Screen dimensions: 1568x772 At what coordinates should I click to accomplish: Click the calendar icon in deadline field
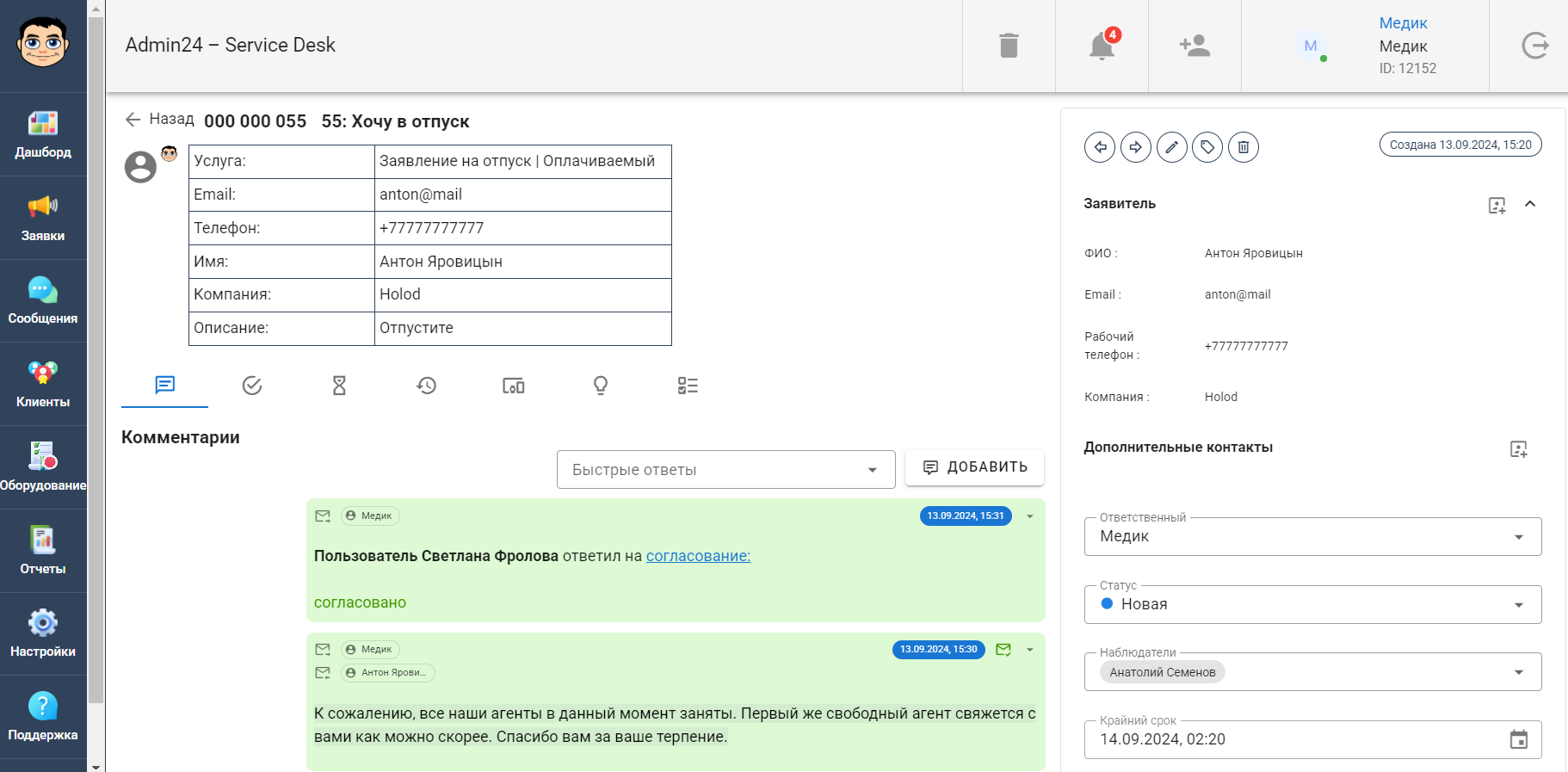(x=1518, y=739)
